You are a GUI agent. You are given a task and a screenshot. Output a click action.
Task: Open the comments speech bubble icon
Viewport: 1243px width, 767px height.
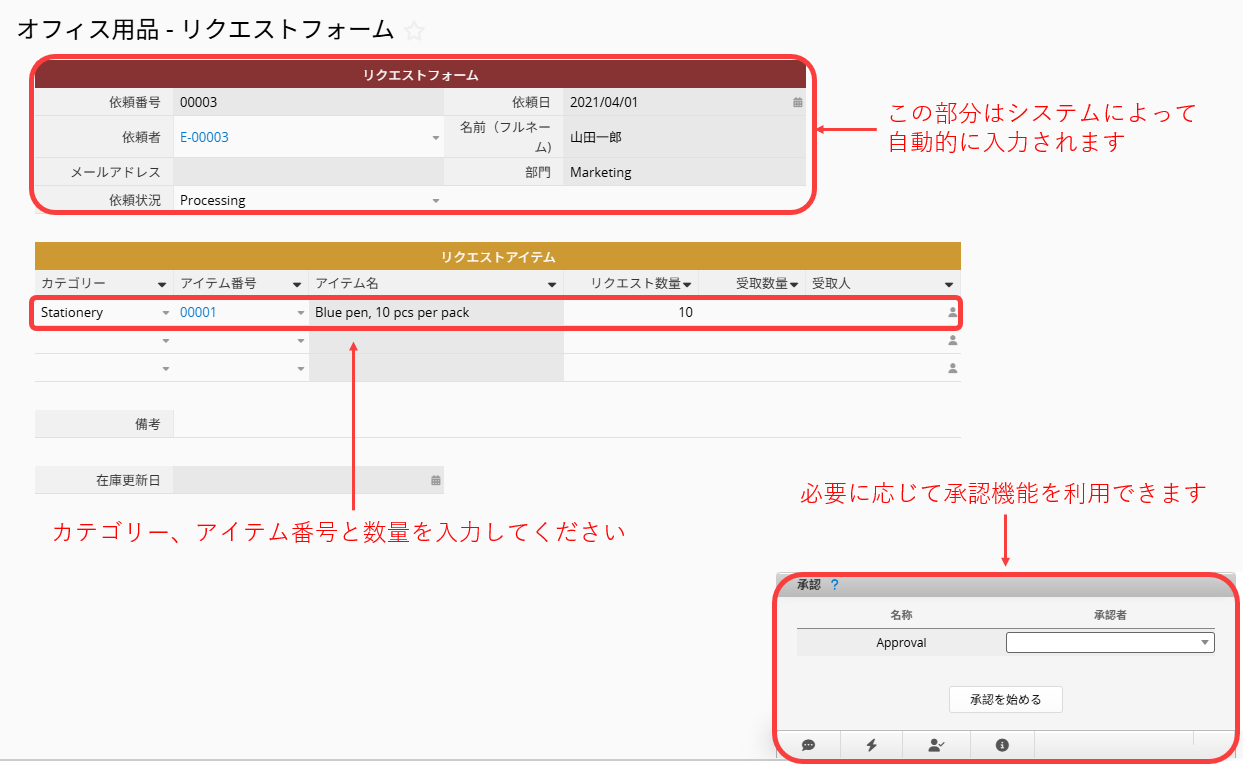(x=808, y=745)
